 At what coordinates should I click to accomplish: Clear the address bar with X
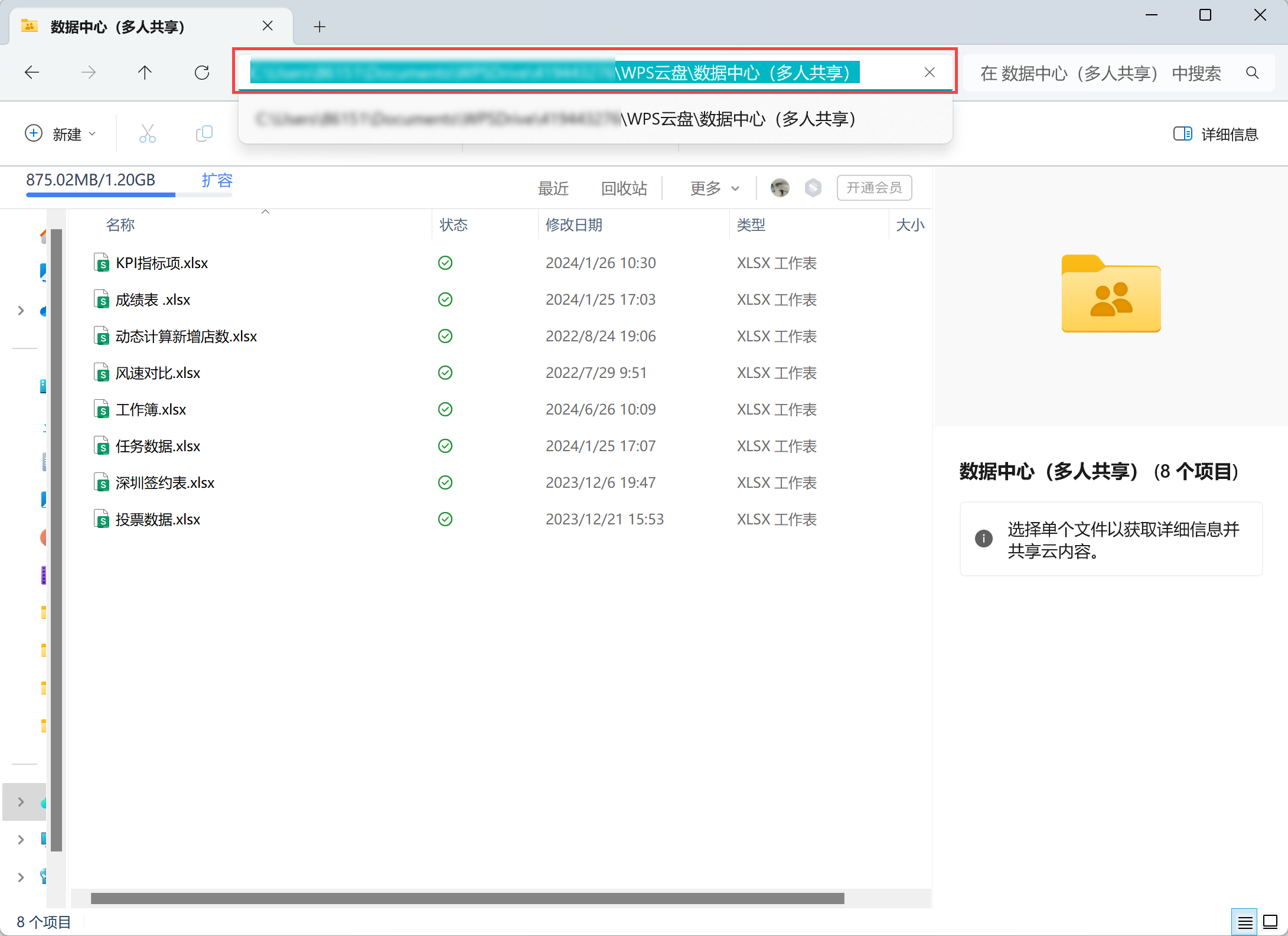(x=929, y=73)
